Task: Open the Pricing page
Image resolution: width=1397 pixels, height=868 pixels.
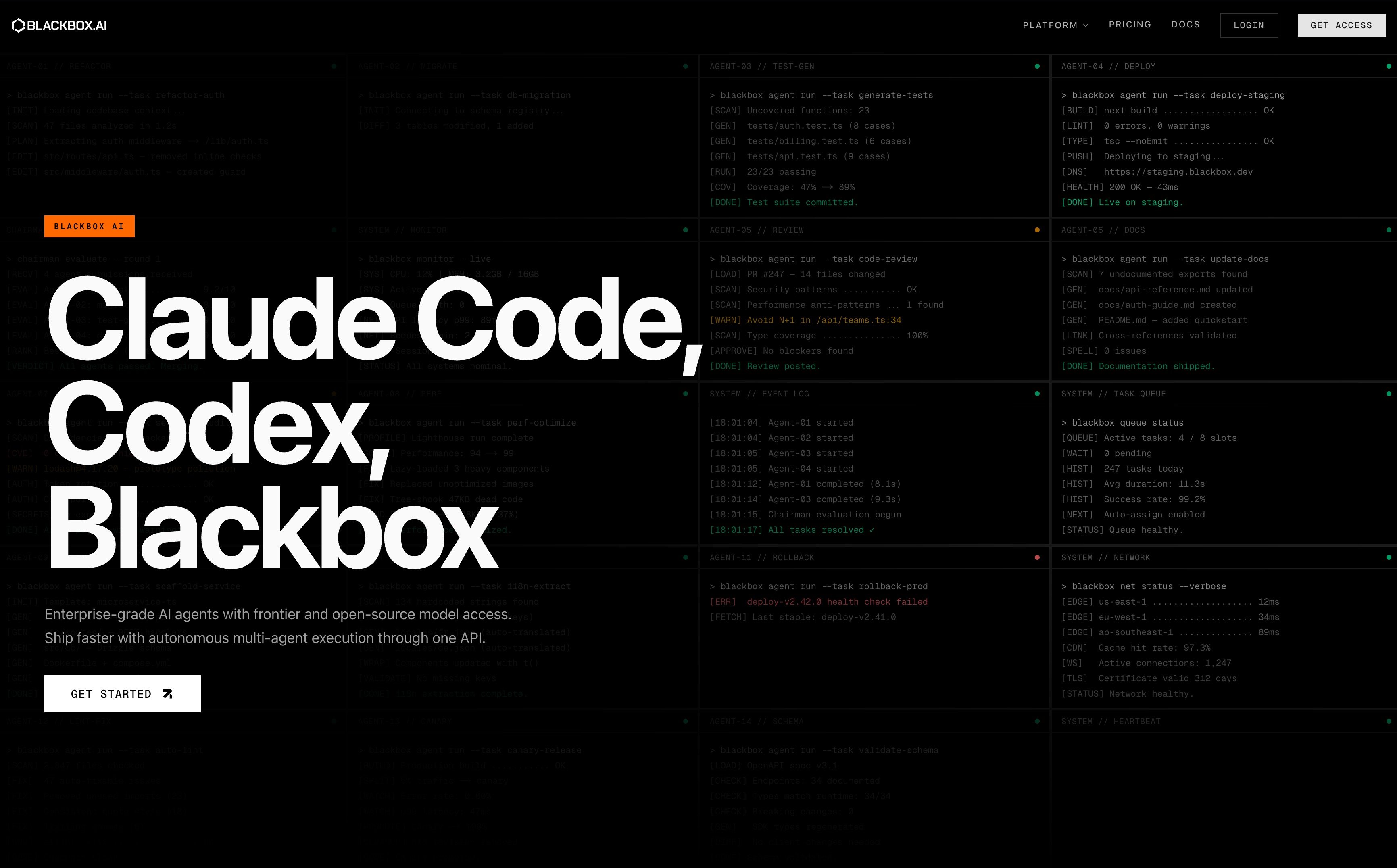Action: tap(1130, 25)
